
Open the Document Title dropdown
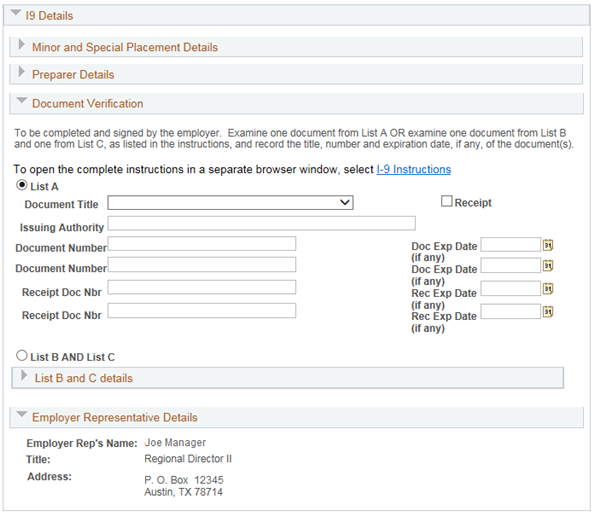tap(230, 203)
